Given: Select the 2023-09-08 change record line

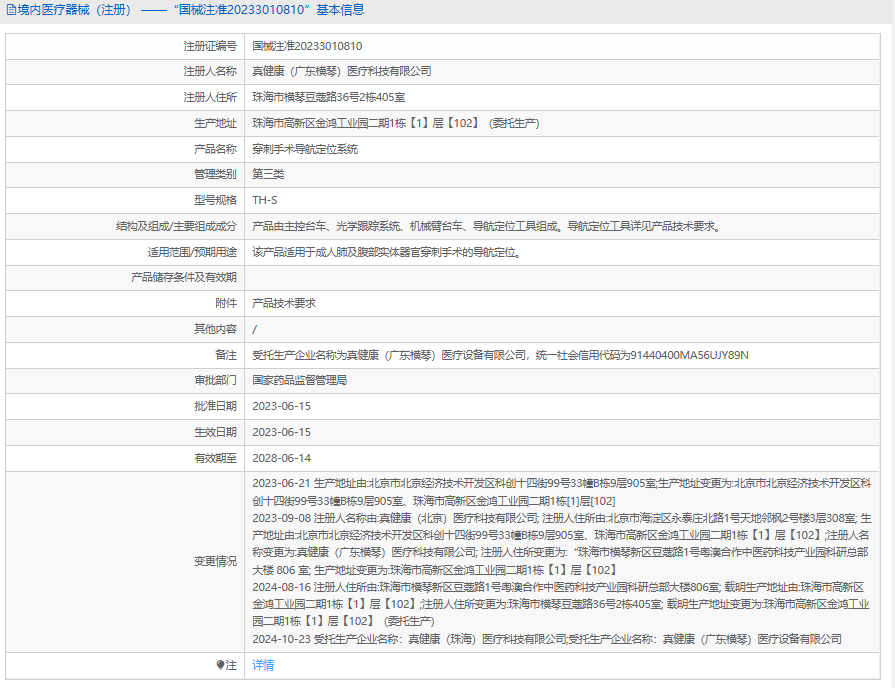Looking at the screenshot, I should pos(562,544).
